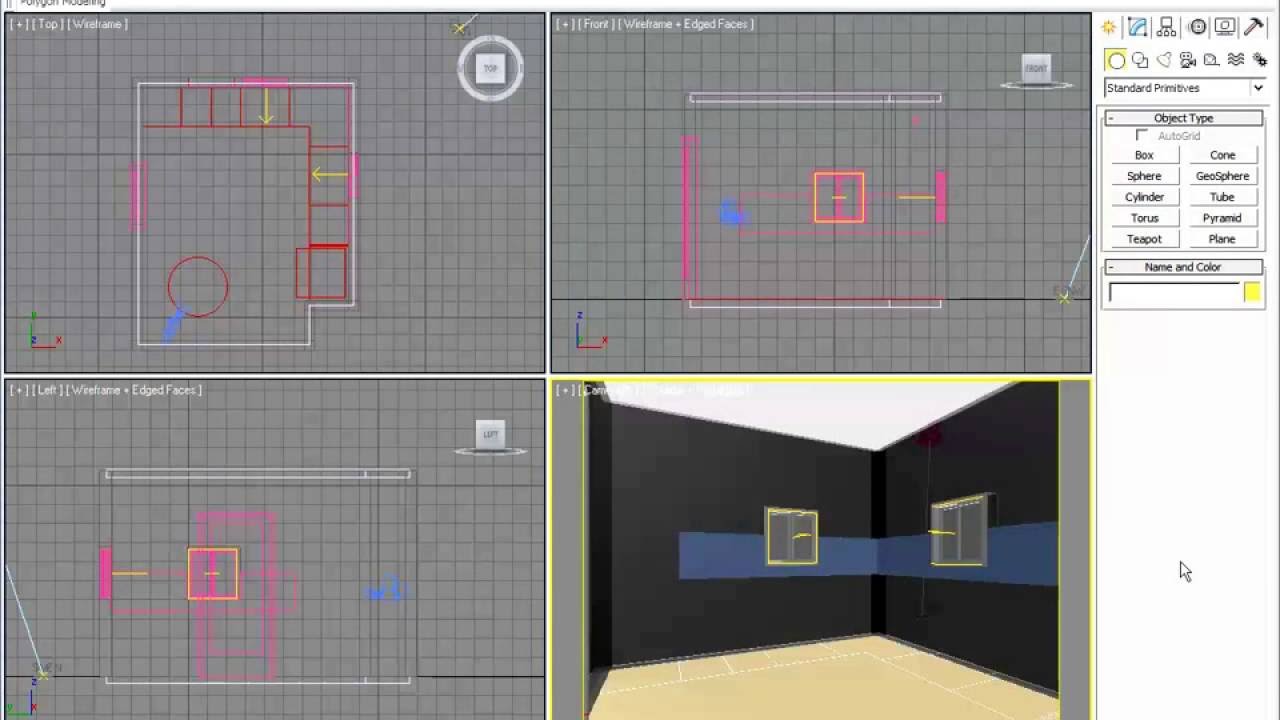Create a Pyramid primitive
Viewport: 1280px width, 720px height.
[x=1222, y=218]
